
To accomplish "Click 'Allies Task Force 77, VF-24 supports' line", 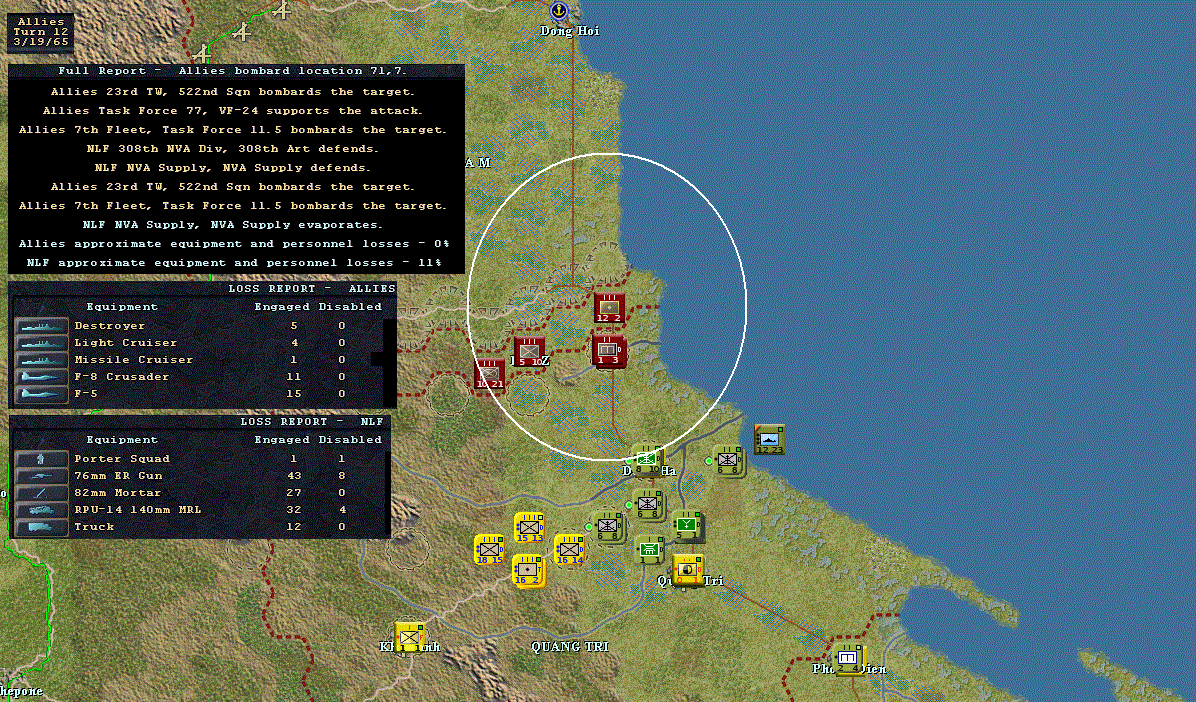I will [233, 111].
